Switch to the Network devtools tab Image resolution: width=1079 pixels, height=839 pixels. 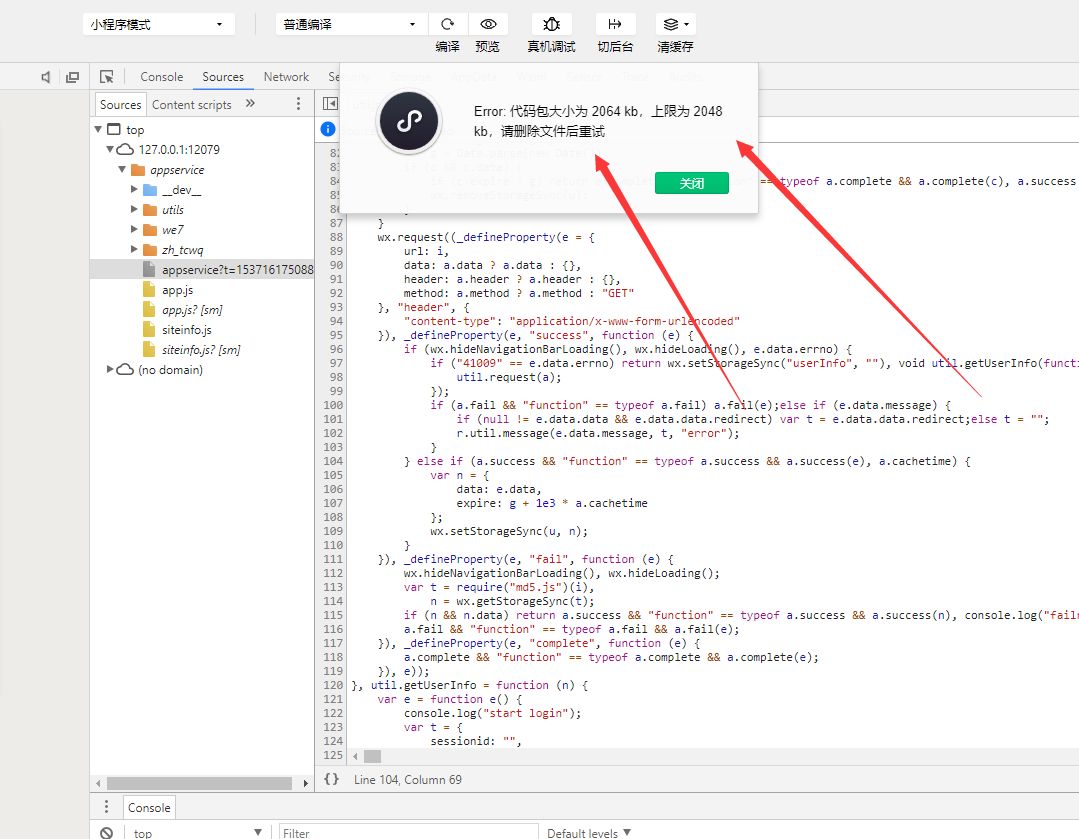[x=286, y=77]
